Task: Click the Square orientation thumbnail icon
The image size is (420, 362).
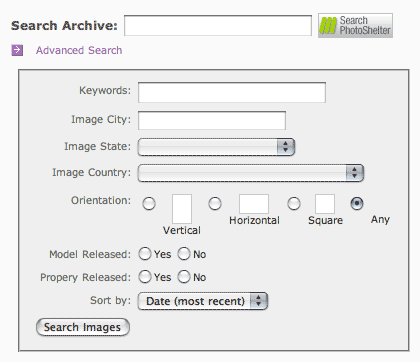Action: click(325, 204)
